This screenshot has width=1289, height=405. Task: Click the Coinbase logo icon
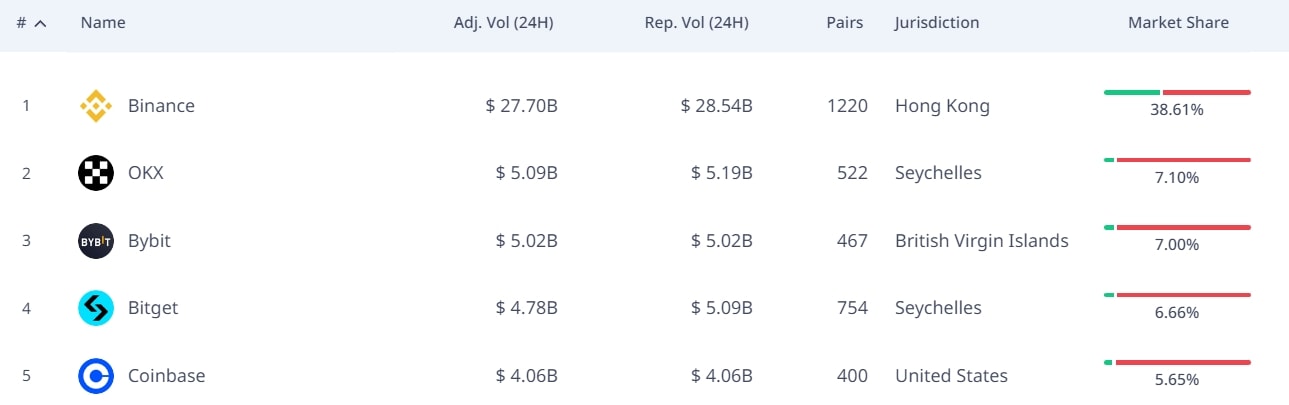(x=96, y=376)
